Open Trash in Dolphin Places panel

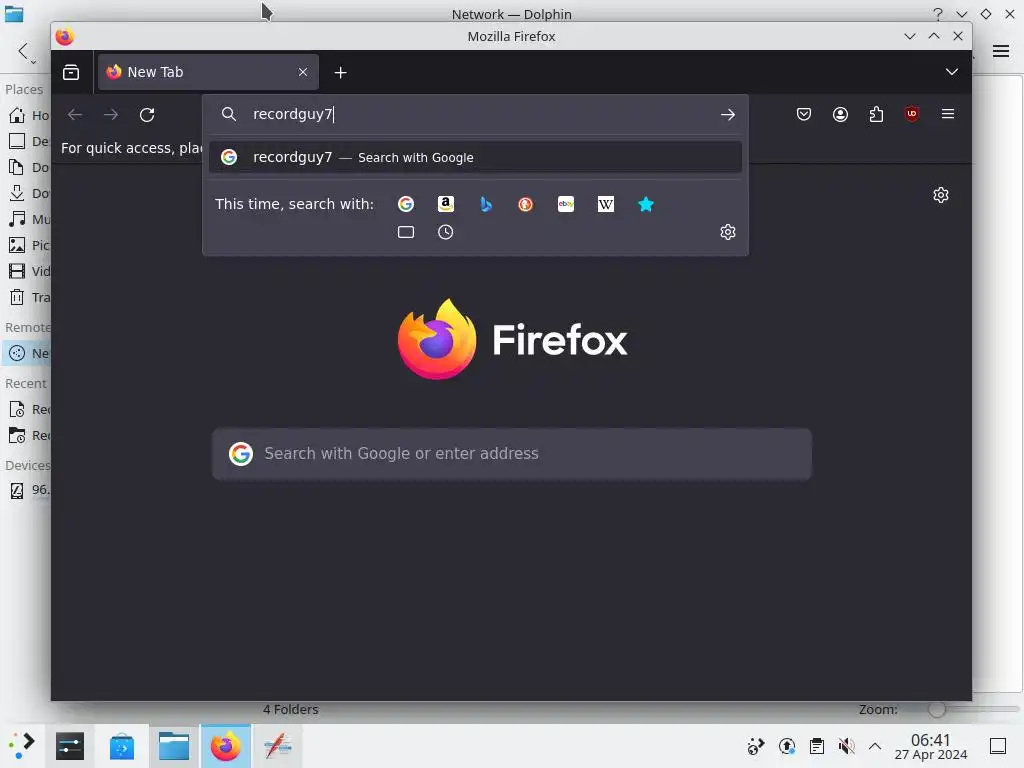click(x=26, y=298)
